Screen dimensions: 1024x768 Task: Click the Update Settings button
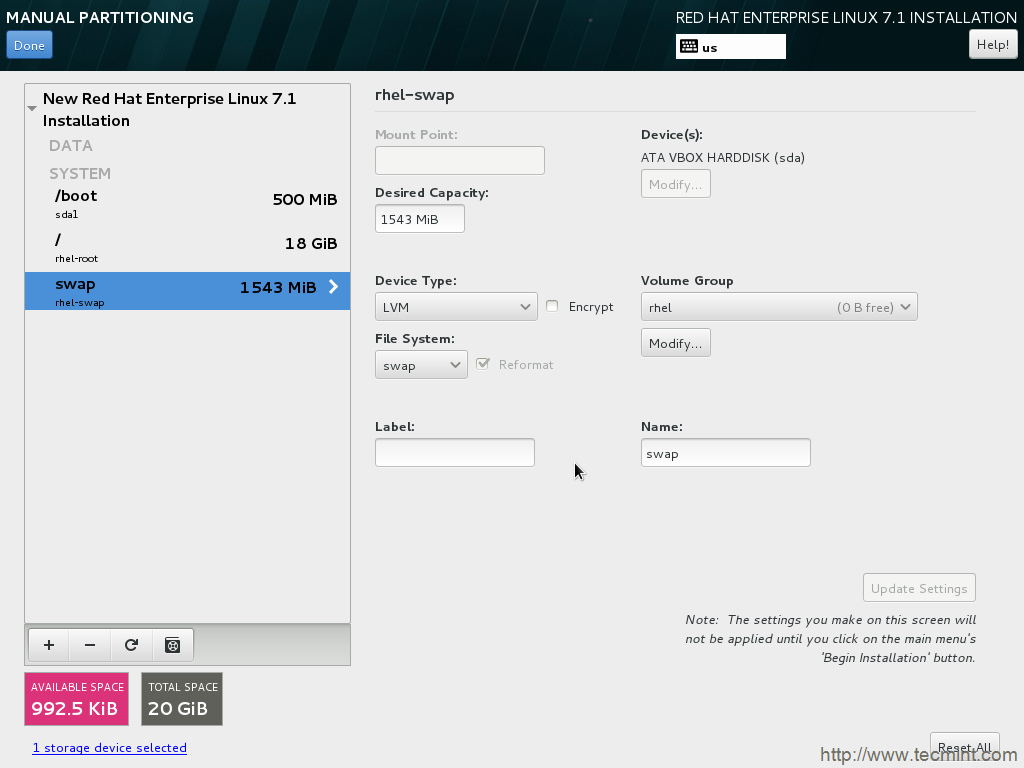[x=919, y=588]
